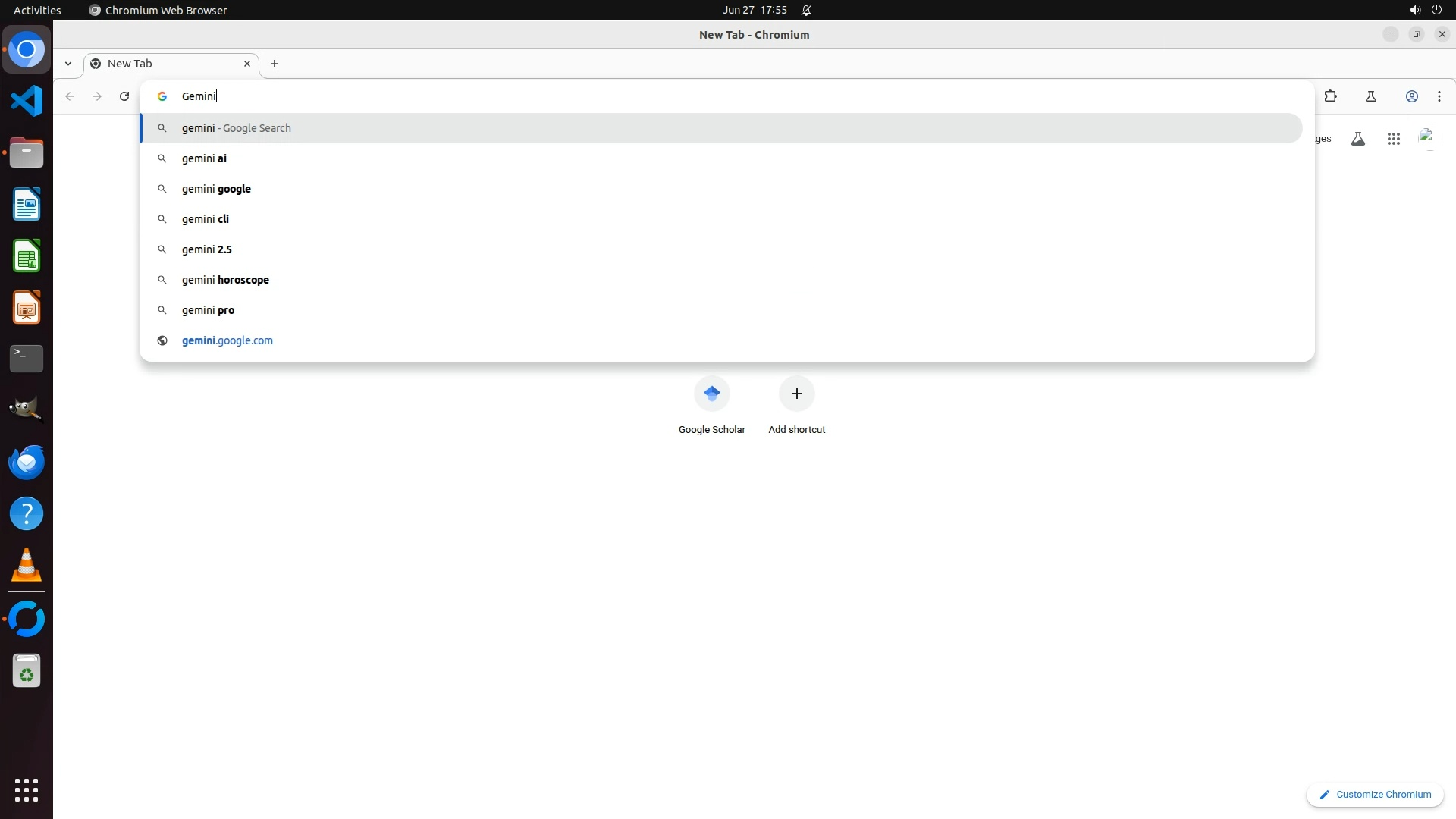Expand the tab search dropdown arrow
Image resolution: width=1456 pixels, height=819 pixels.
click(68, 64)
